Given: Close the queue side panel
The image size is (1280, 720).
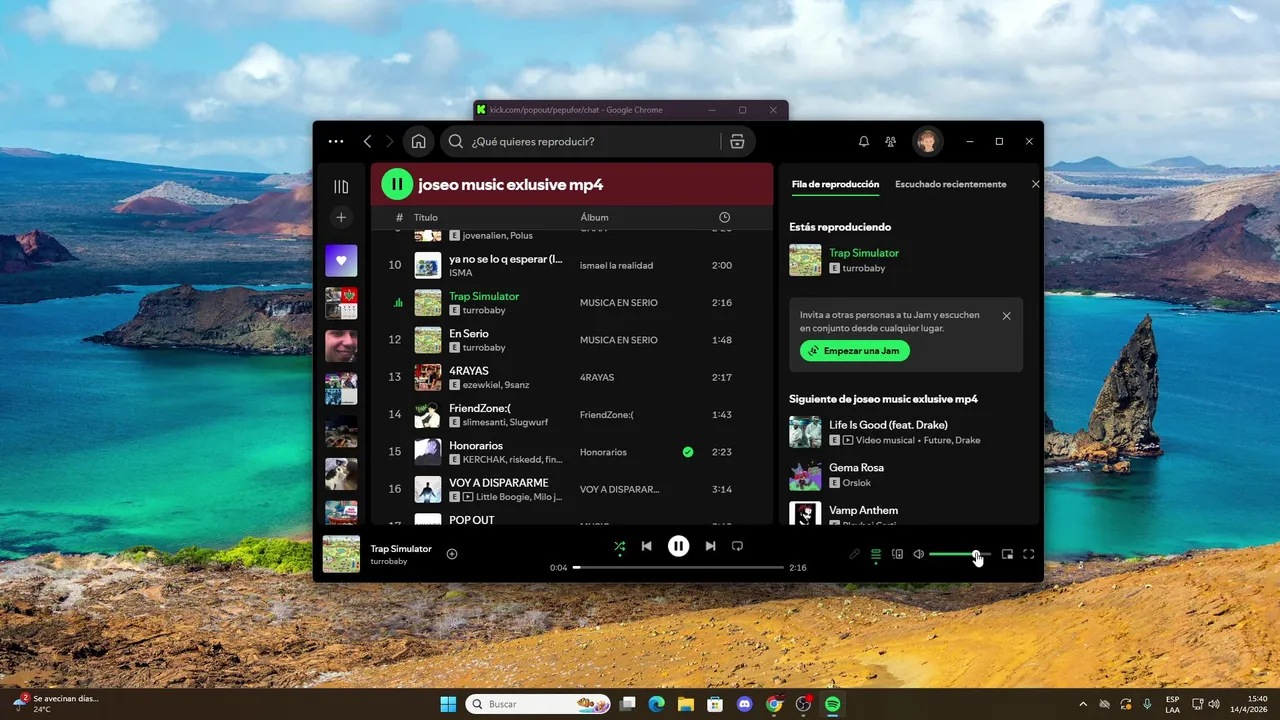Looking at the screenshot, I should [1036, 184].
